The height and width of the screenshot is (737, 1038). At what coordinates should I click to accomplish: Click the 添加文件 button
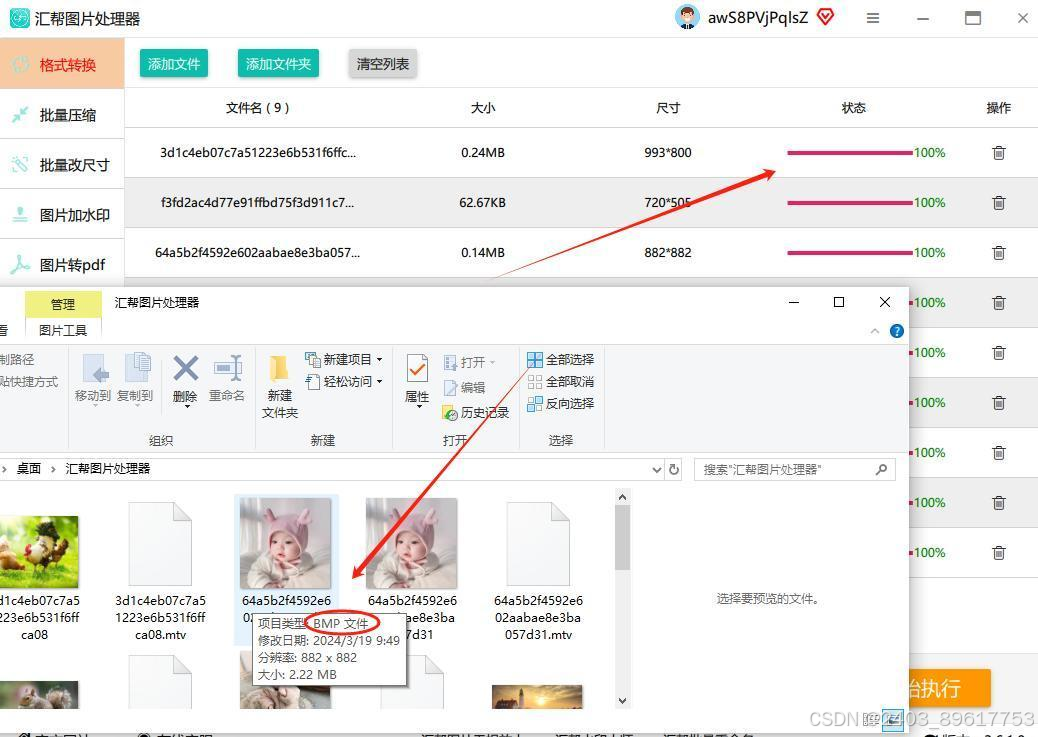pyautogui.click(x=173, y=64)
